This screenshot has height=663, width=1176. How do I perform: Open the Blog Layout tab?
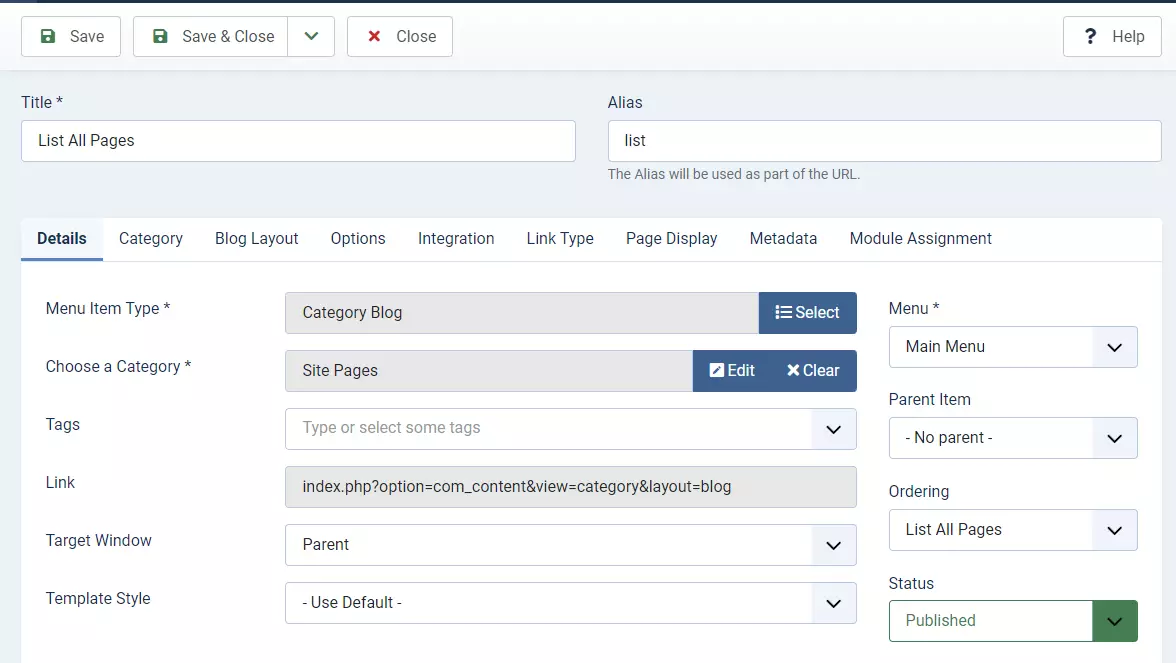coord(256,238)
